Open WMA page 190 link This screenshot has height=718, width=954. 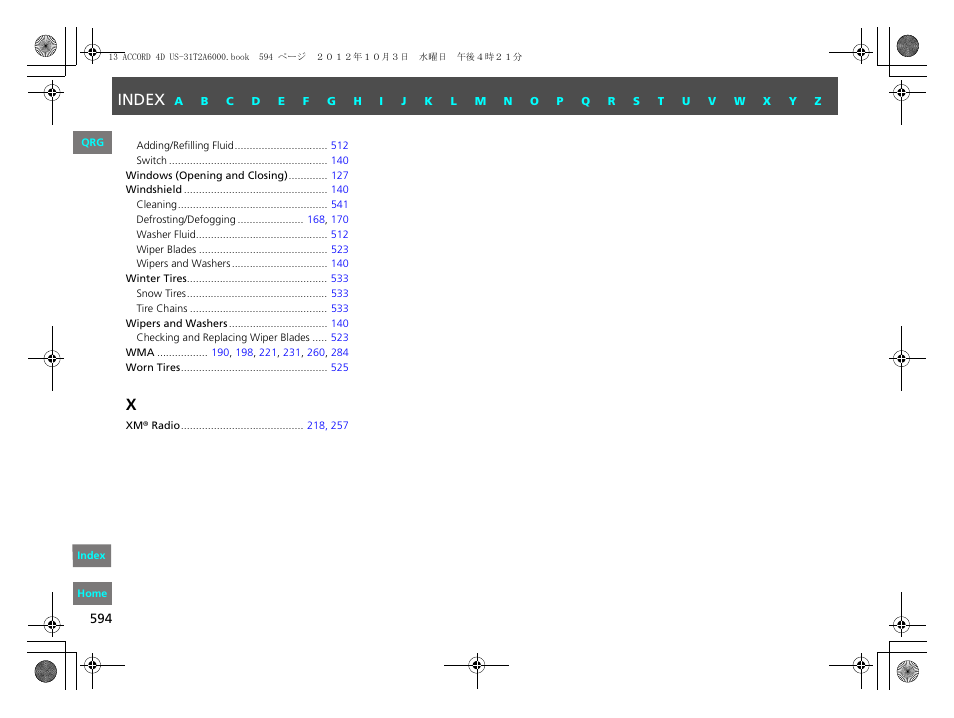coord(220,352)
